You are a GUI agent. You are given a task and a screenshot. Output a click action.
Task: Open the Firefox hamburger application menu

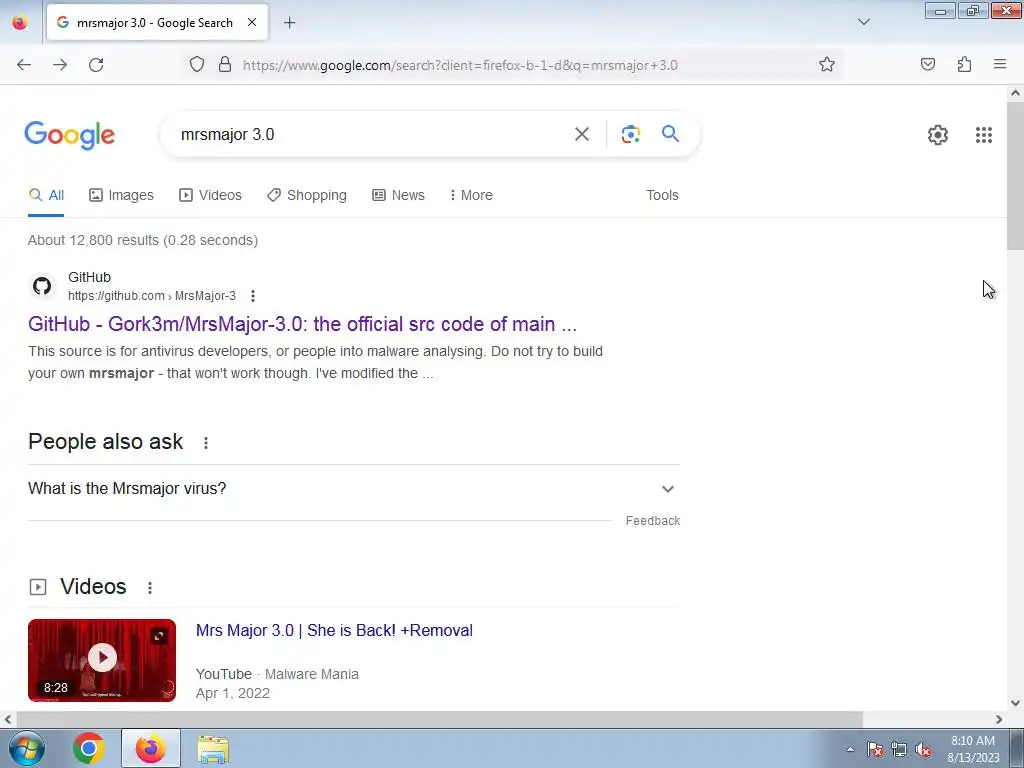click(x=1000, y=65)
